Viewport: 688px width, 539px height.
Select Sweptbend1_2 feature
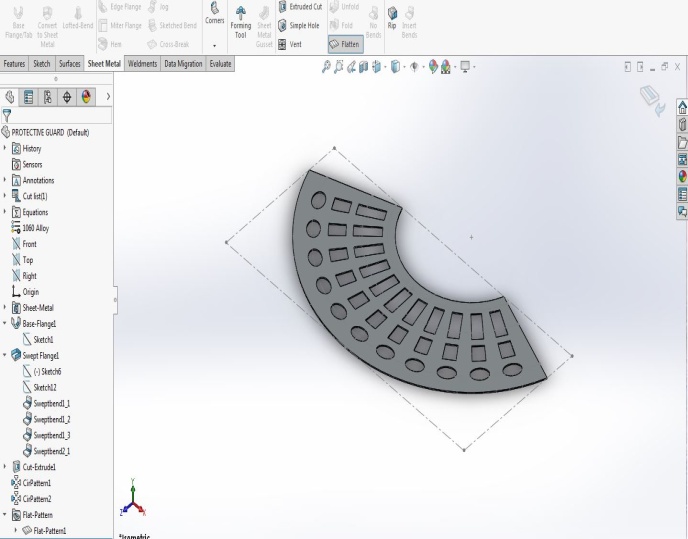pos(47,420)
